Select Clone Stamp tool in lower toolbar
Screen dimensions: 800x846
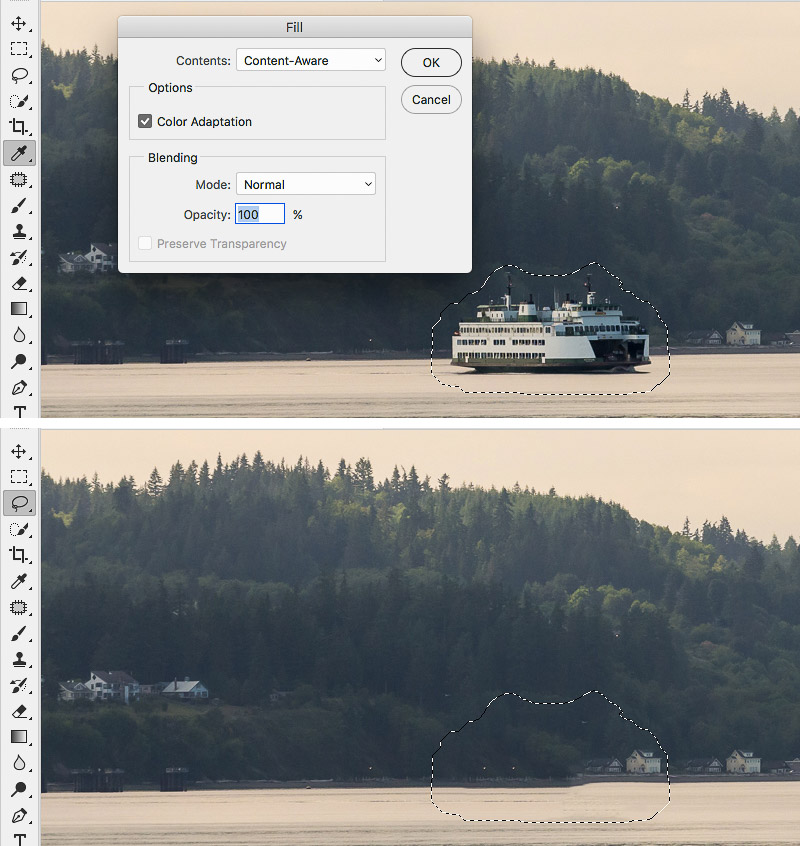tap(19, 659)
